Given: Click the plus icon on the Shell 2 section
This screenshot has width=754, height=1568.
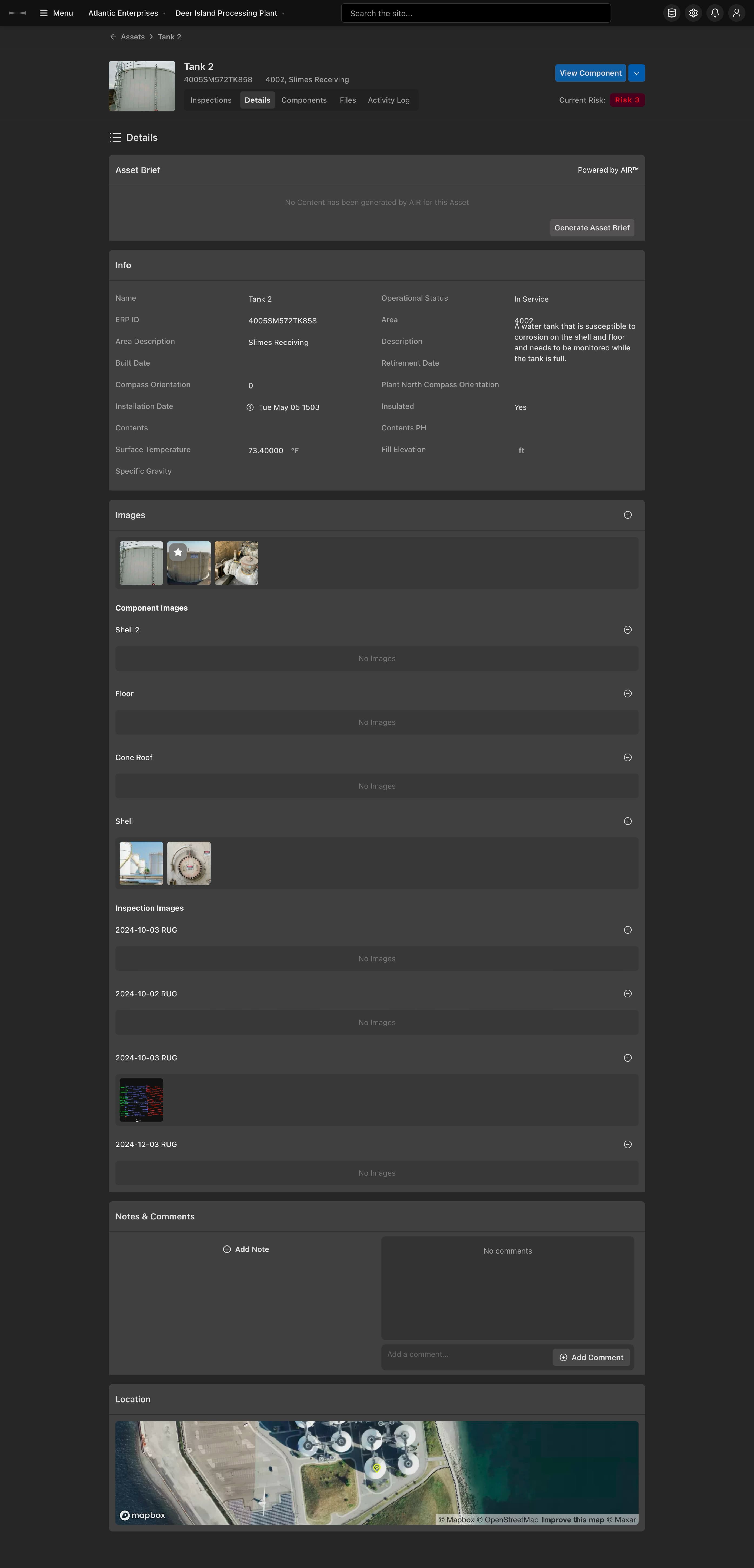Looking at the screenshot, I should (628, 629).
